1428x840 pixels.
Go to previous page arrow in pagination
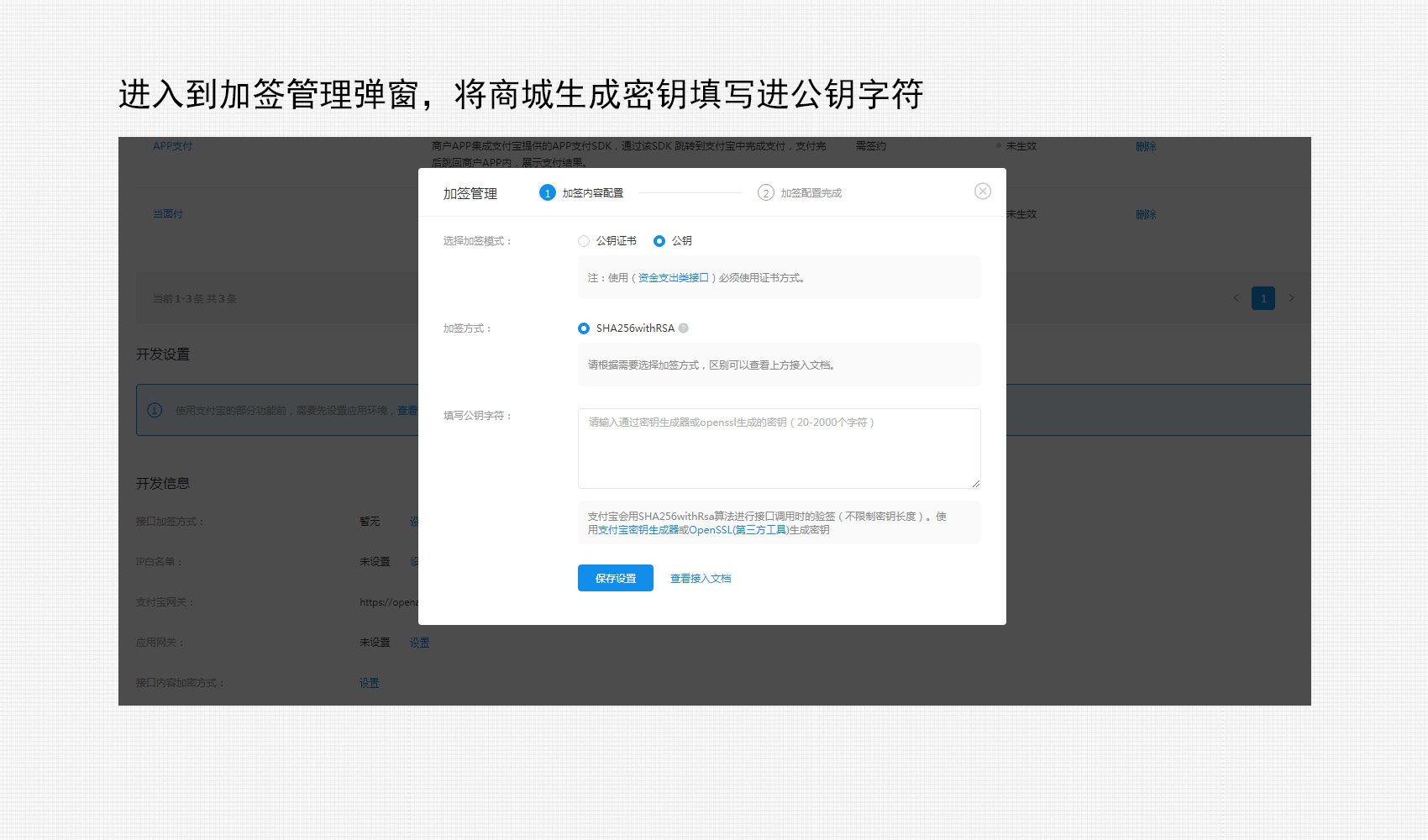pyautogui.click(x=1236, y=298)
